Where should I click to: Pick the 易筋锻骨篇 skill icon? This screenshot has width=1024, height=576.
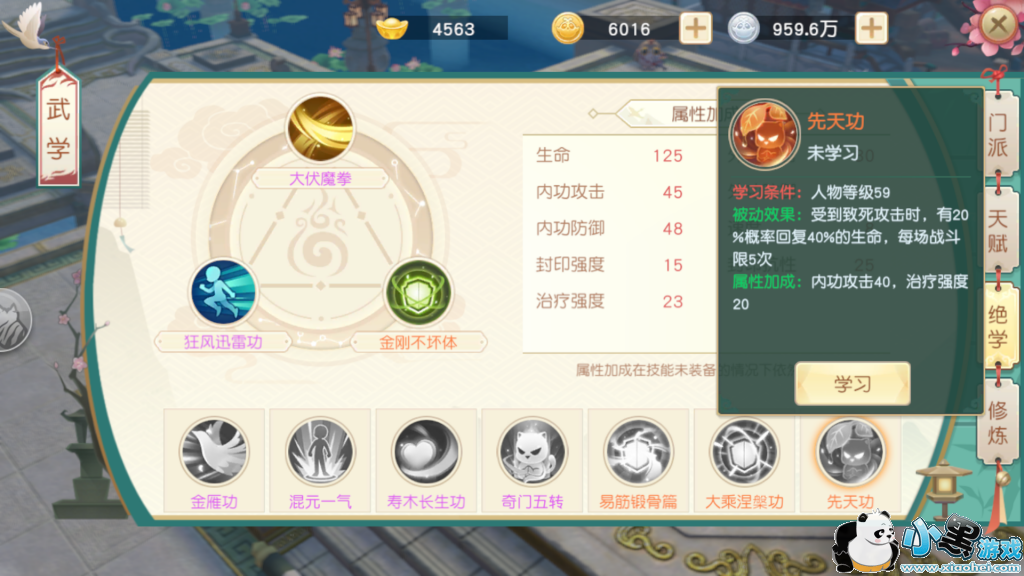[638, 452]
